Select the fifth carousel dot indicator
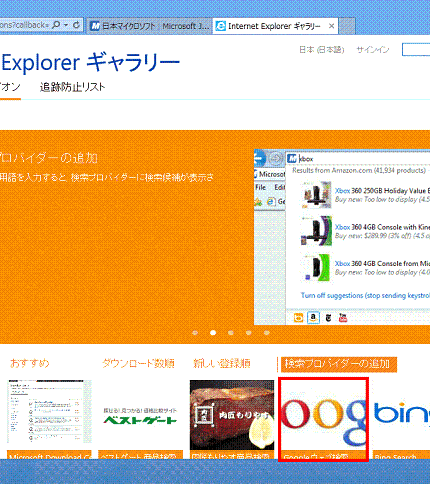Image resolution: width=430 pixels, height=484 pixels. pyautogui.click(x=267, y=333)
